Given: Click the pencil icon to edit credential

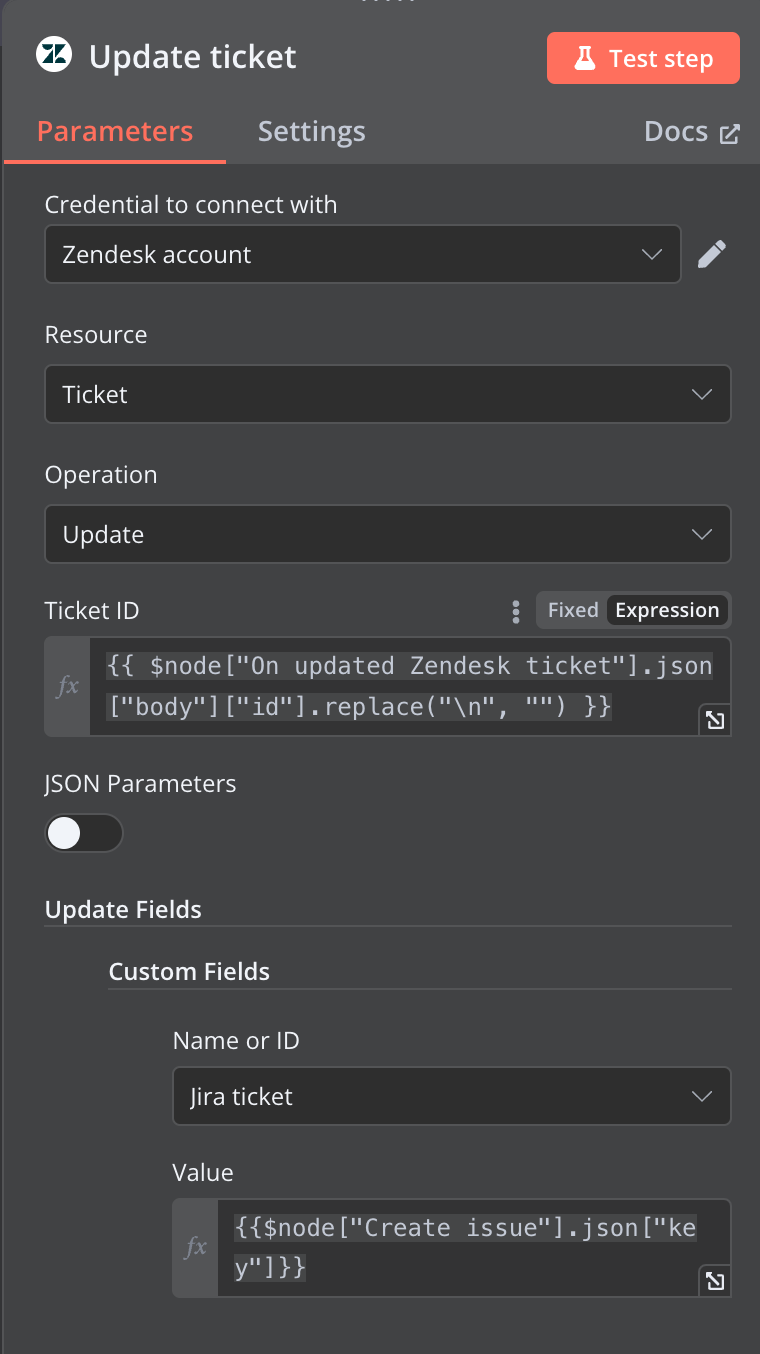Looking at the screenshot, I should 711,254.
